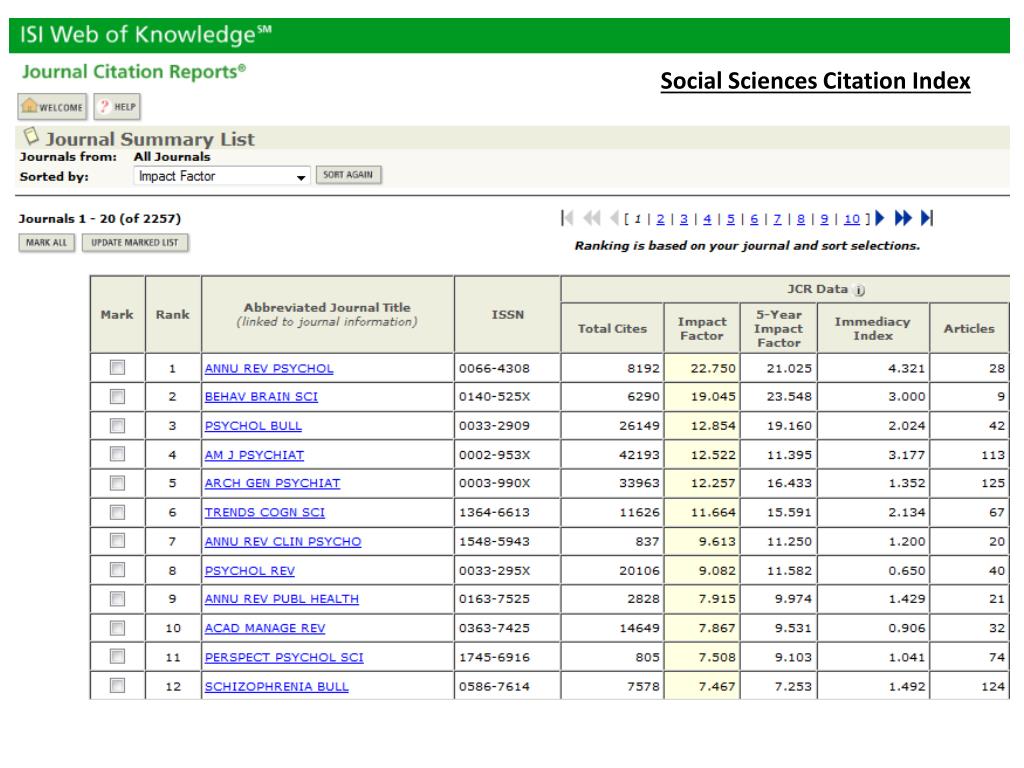Click total cites value 42193

coord(639,455)
